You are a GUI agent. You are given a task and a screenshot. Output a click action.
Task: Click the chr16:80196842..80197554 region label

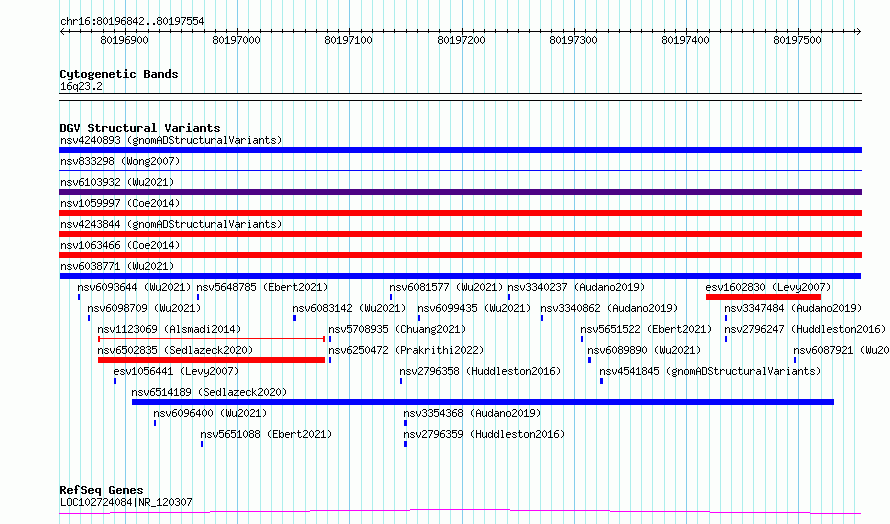coord(132,22)
